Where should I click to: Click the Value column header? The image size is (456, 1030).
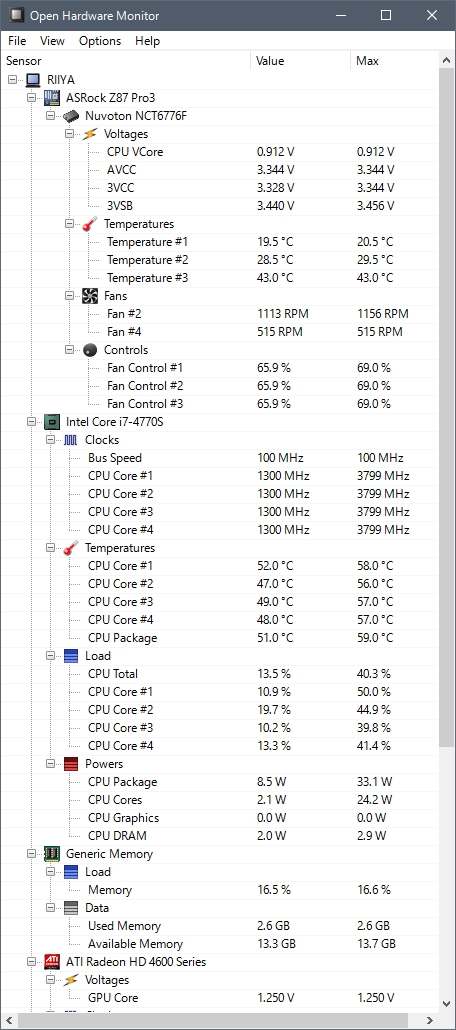(x=301, y=61)
